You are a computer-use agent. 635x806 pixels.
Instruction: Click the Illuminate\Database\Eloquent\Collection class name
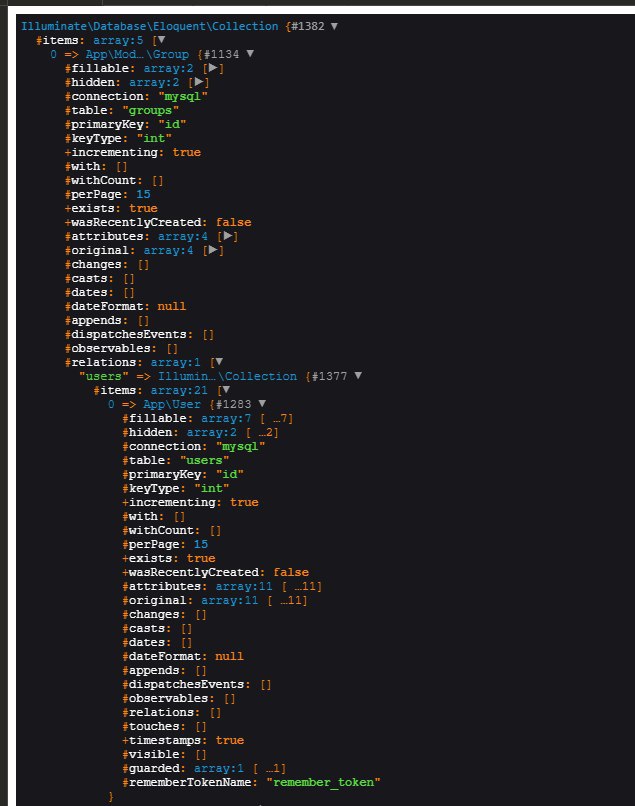(x=150, y=26)
